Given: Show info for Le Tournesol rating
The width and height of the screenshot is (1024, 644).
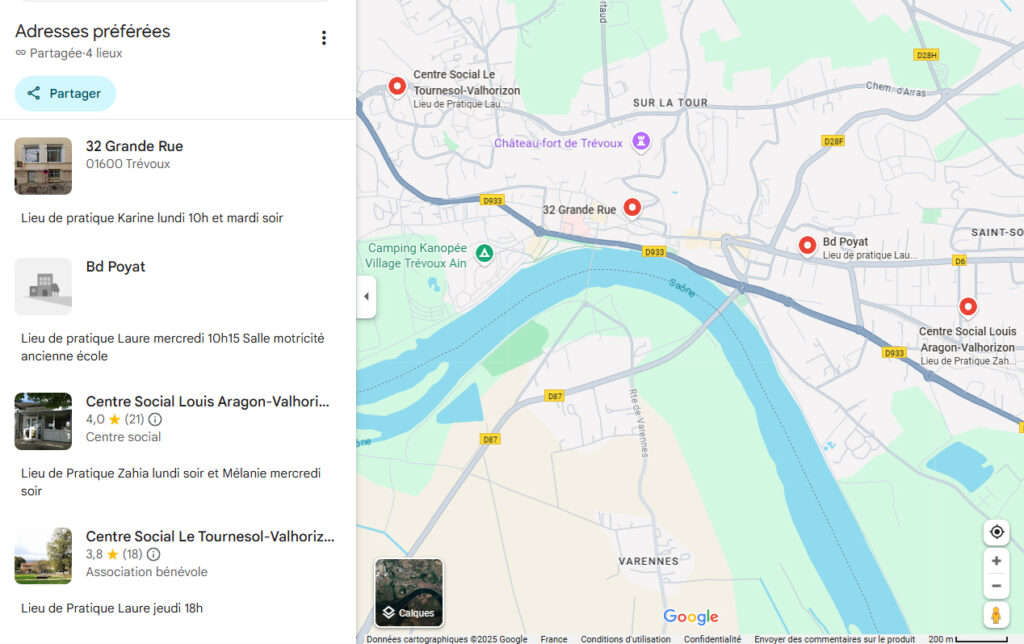Looking at the screenshot, I should 154,554.
